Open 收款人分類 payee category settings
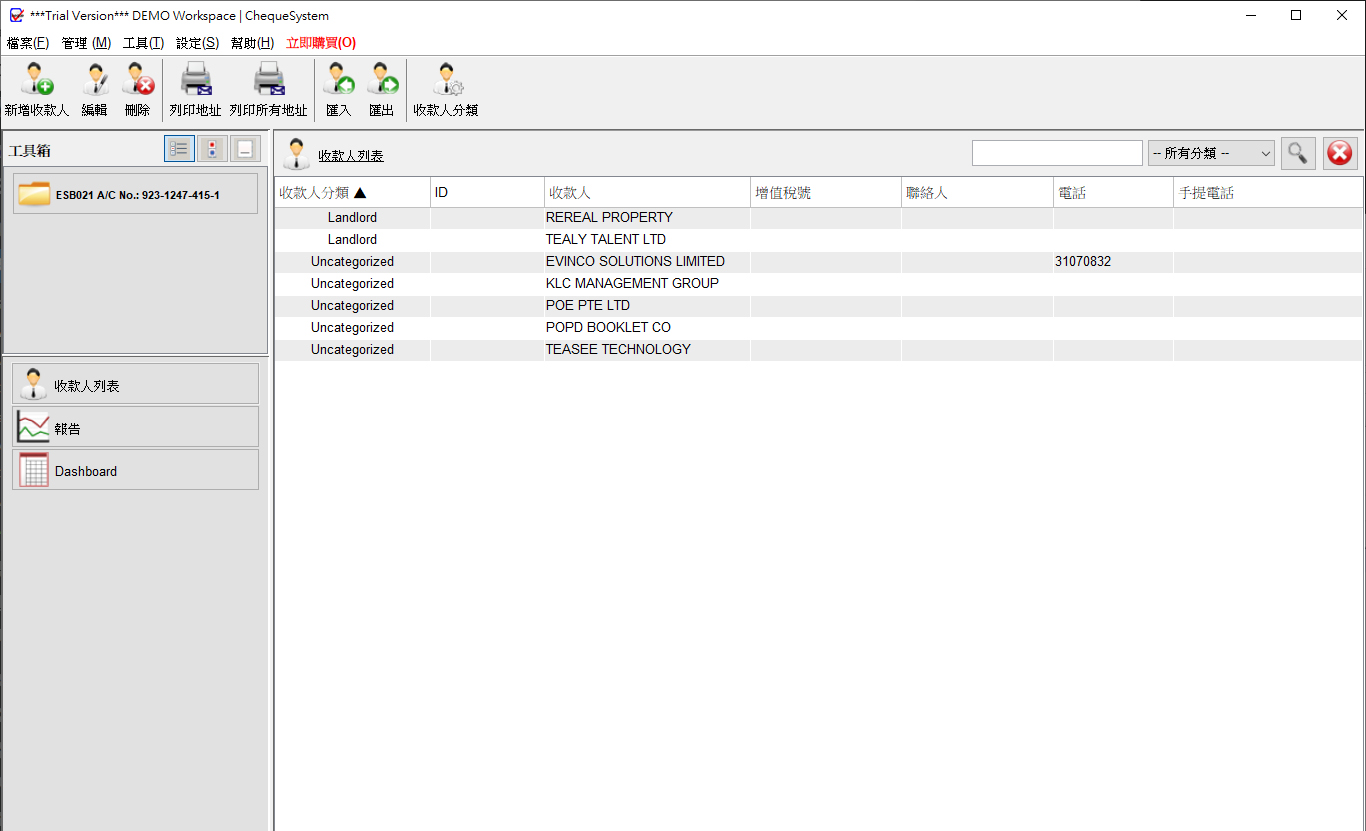Viewport: 1366px width, 831px height. (446, 89)
